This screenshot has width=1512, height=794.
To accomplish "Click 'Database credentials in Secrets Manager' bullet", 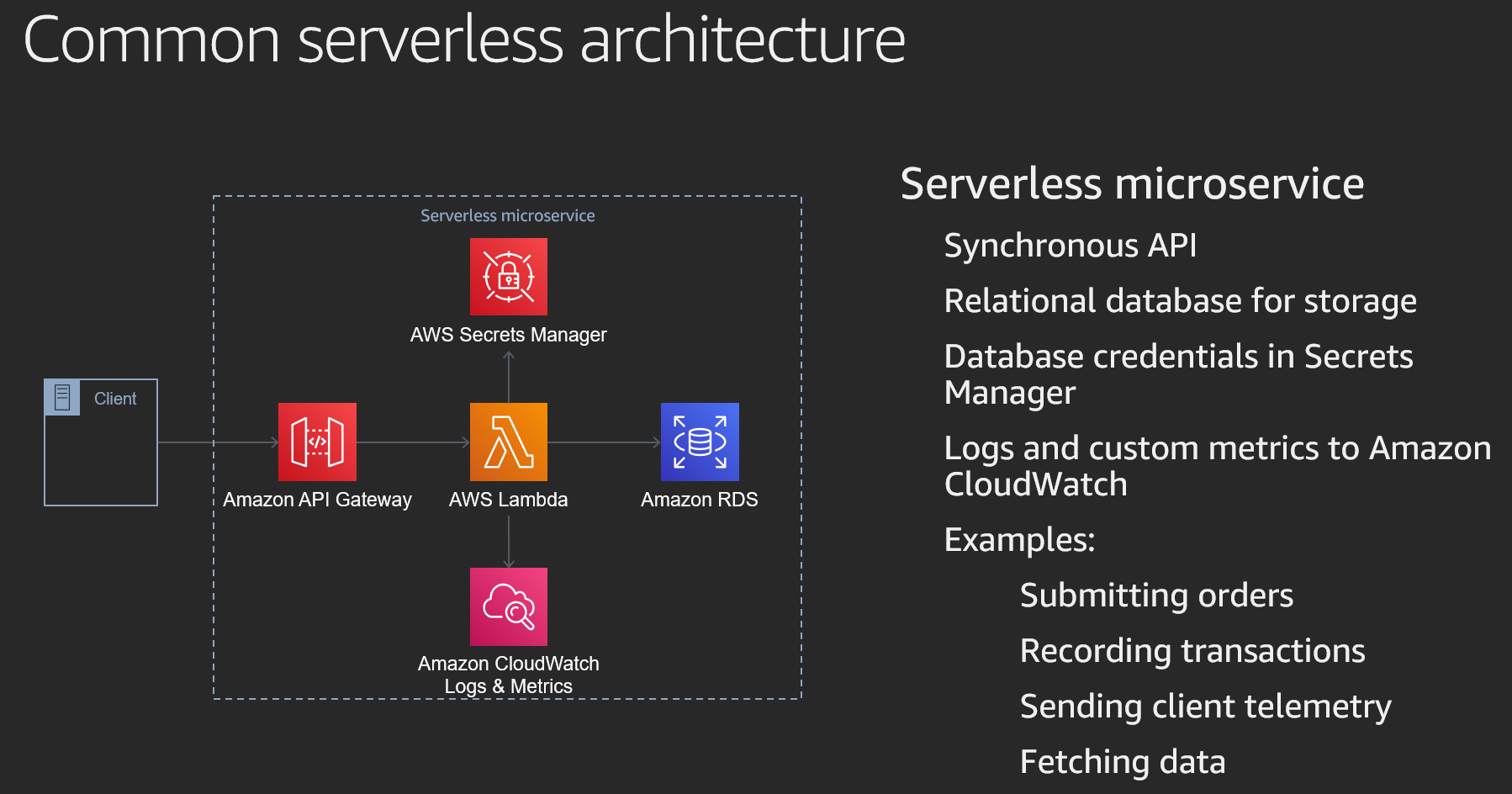I will point(1178,375).
